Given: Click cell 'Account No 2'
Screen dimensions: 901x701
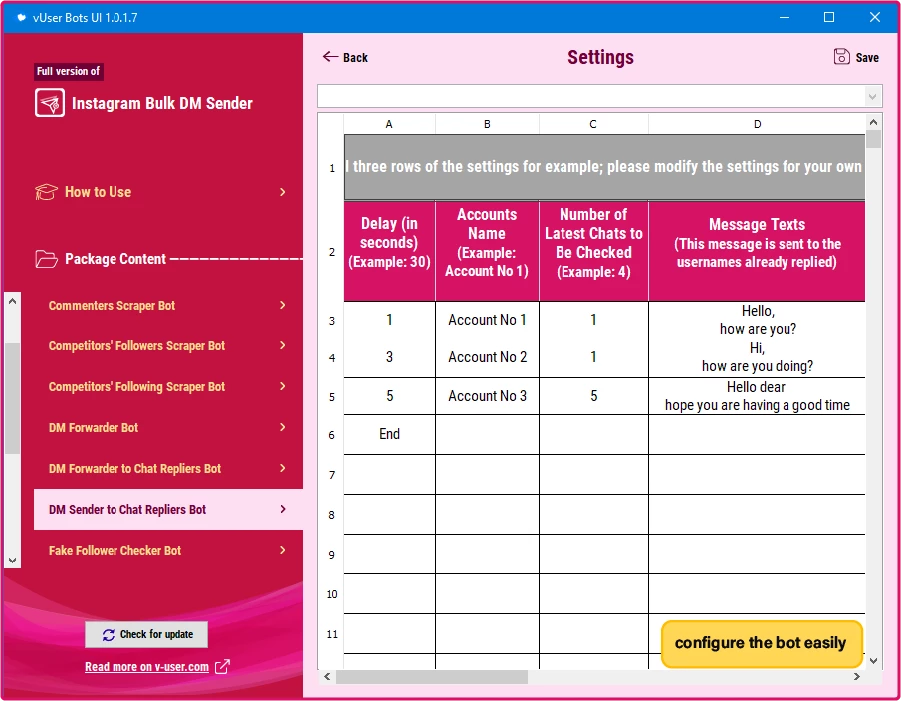Looking at the screenshot, I should click(x=487, y=357).
